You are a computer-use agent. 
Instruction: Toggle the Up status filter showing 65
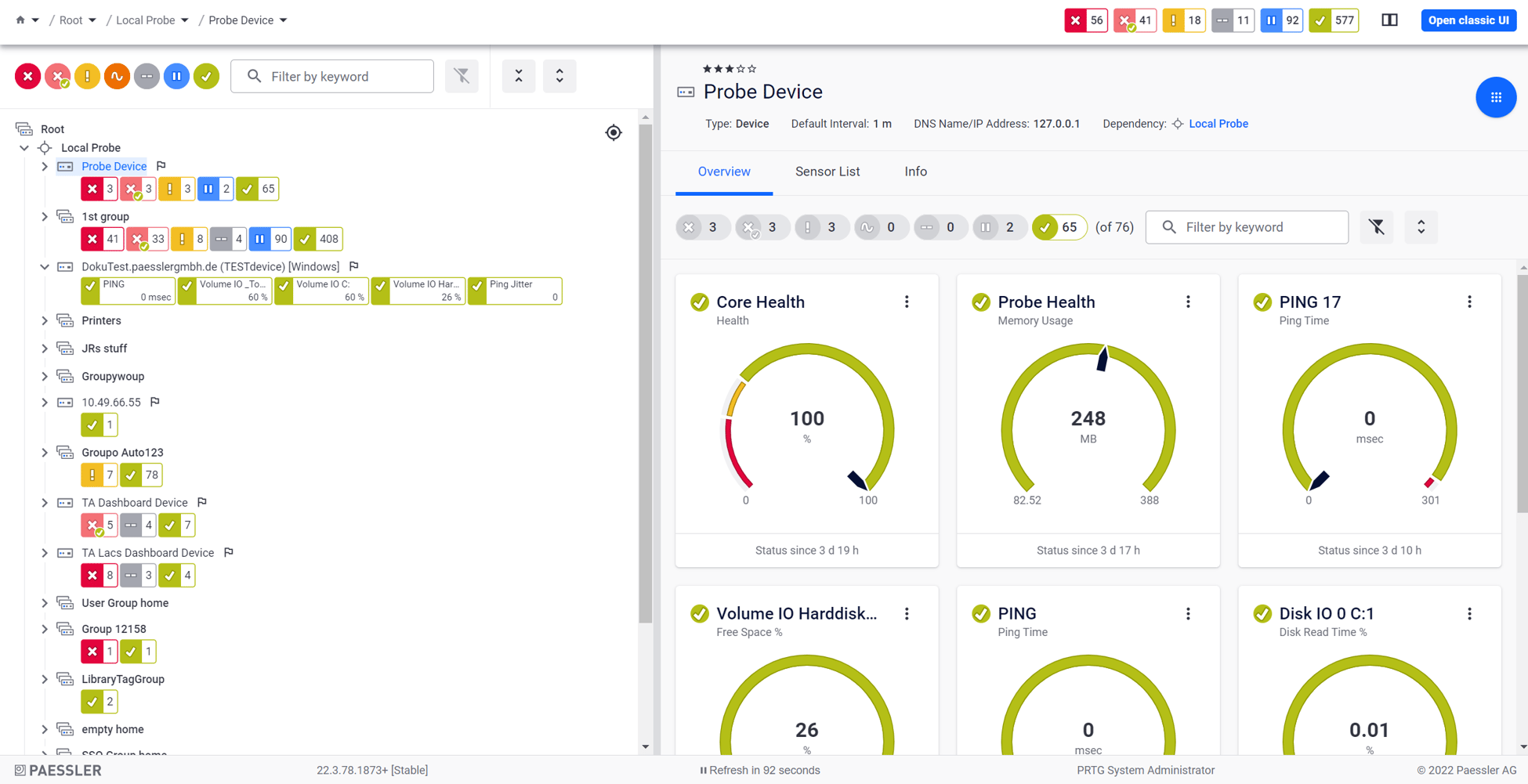1059,227
